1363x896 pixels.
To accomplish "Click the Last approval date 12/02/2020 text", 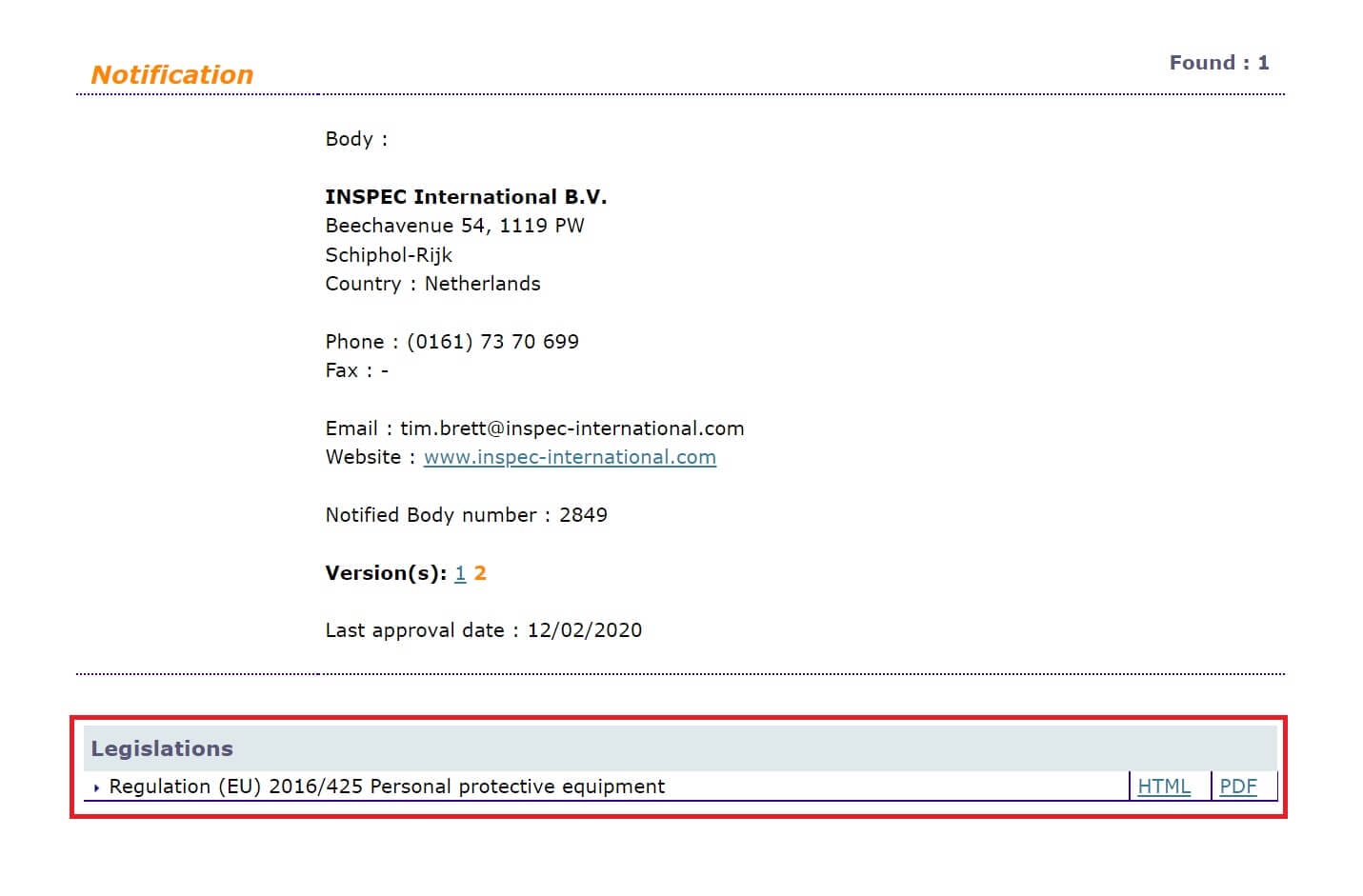I will [x=484, y=630].
